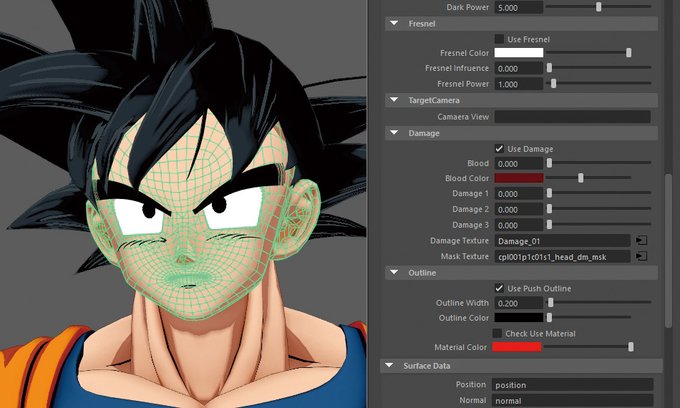Click the Outline Width label

point(462,303)
